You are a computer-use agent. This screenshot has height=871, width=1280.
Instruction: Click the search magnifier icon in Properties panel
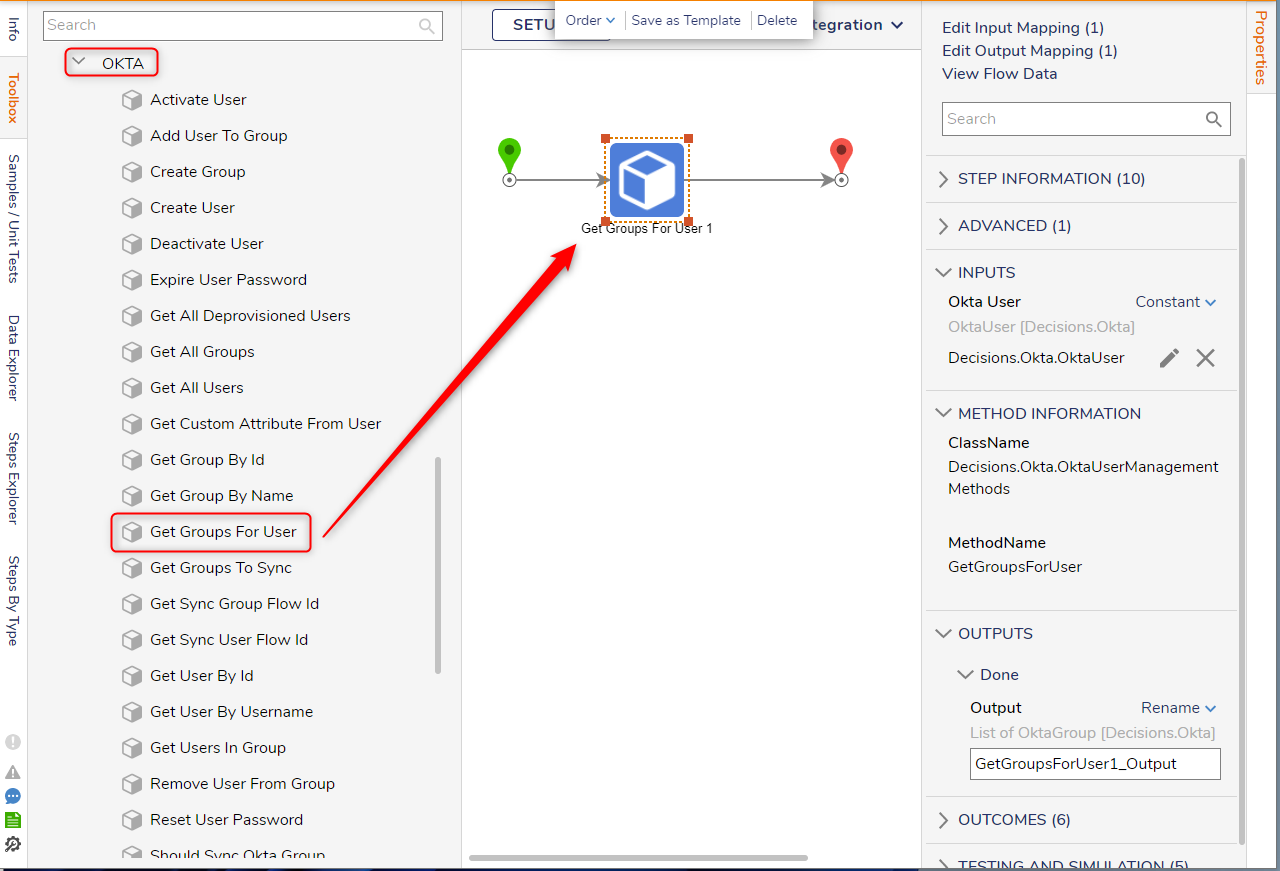click(x=1214, y=119)
